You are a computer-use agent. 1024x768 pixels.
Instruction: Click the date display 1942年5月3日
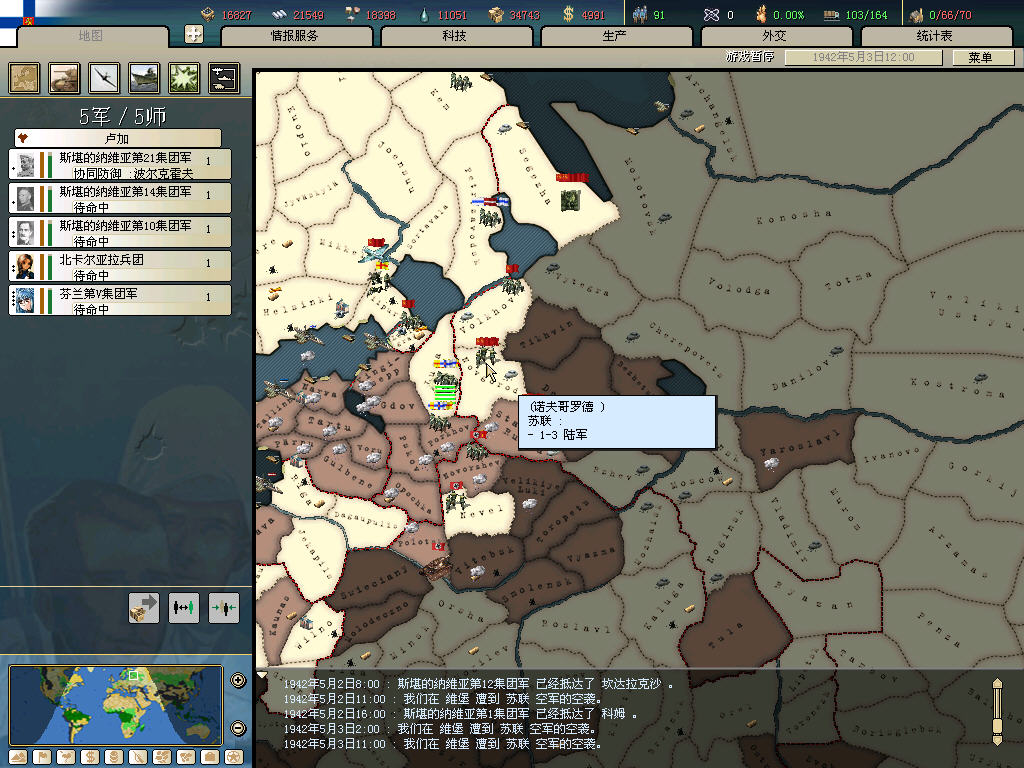tap(865, 58)
